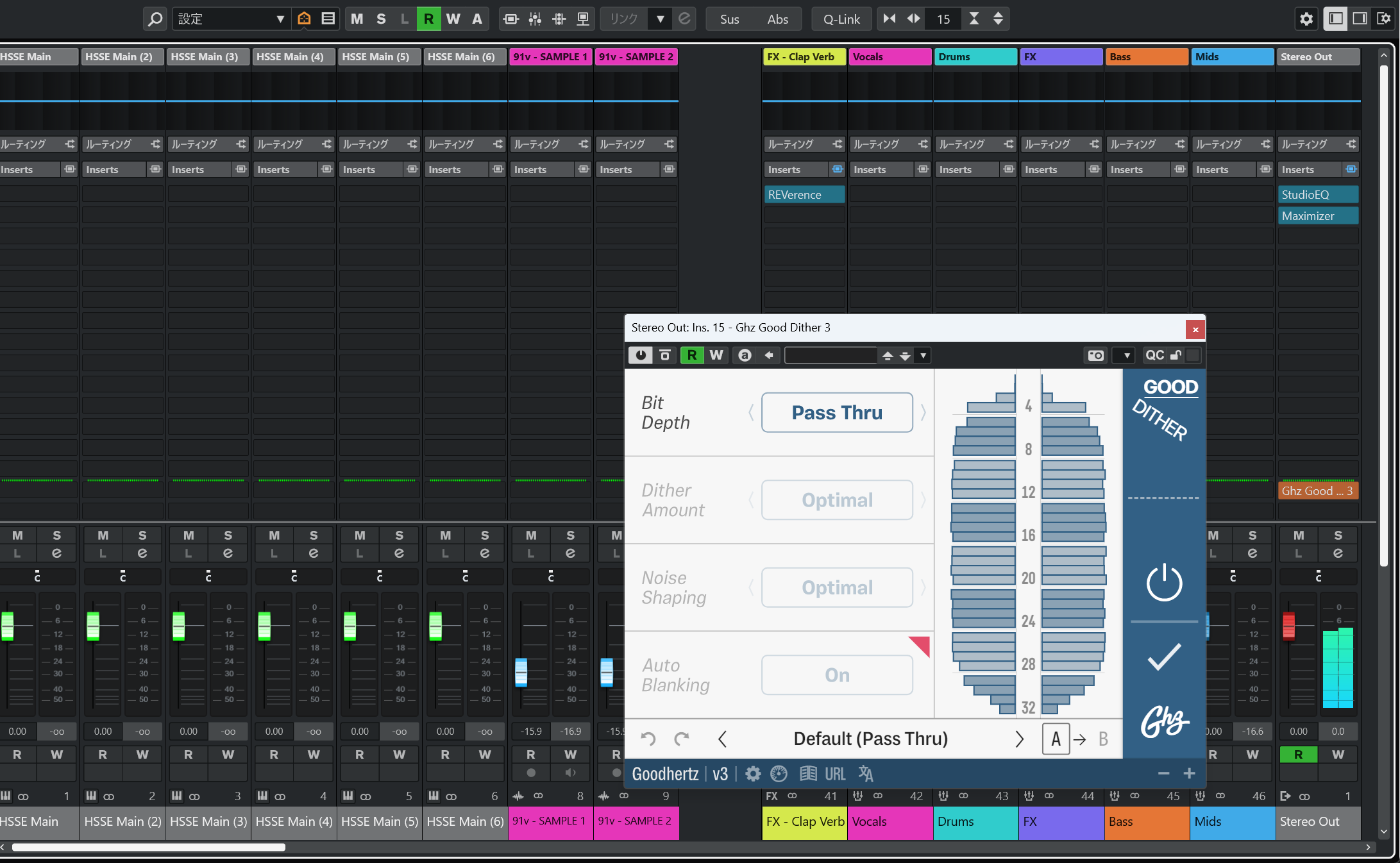Screen dimensions: 1400x863
Task: Open MixConsole setup gear at top right
Action: pyautogui.click(x=1306, y=19)
